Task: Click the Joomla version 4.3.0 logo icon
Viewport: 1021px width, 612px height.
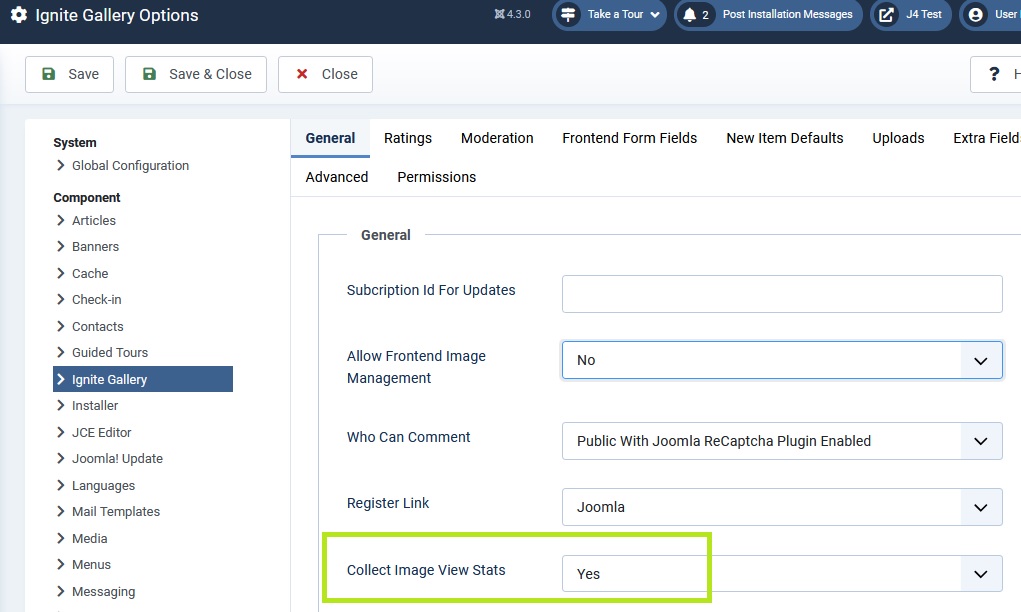Action: pyautogui.click(x=500, y=15)
